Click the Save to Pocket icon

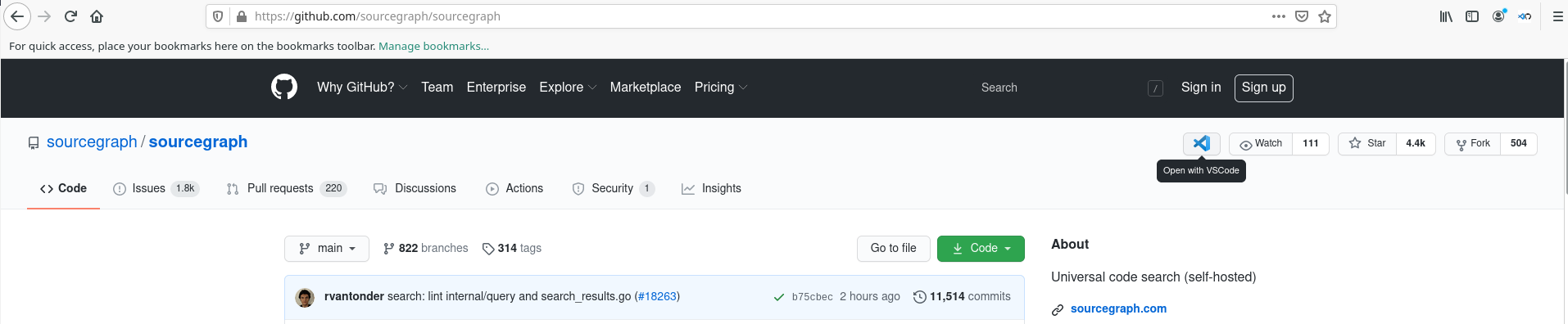[x=1302, y=16]
